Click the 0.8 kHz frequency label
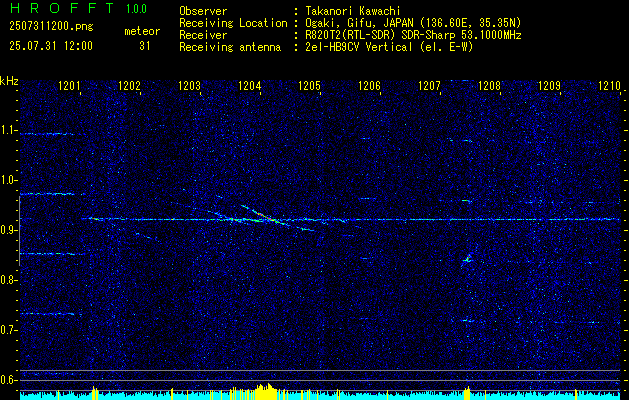 [x=9, y=280]
